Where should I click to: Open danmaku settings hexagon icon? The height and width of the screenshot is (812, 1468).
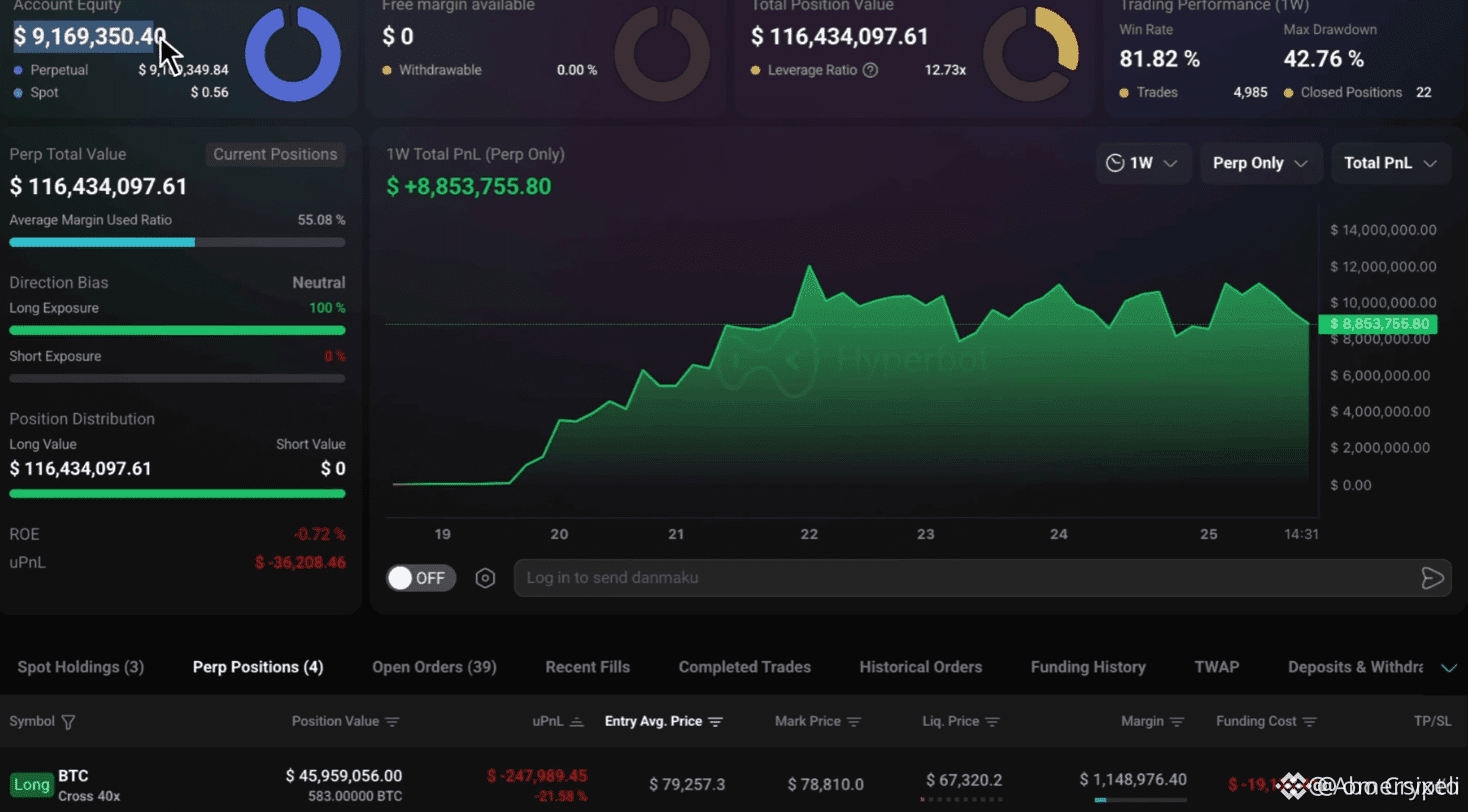485,578
